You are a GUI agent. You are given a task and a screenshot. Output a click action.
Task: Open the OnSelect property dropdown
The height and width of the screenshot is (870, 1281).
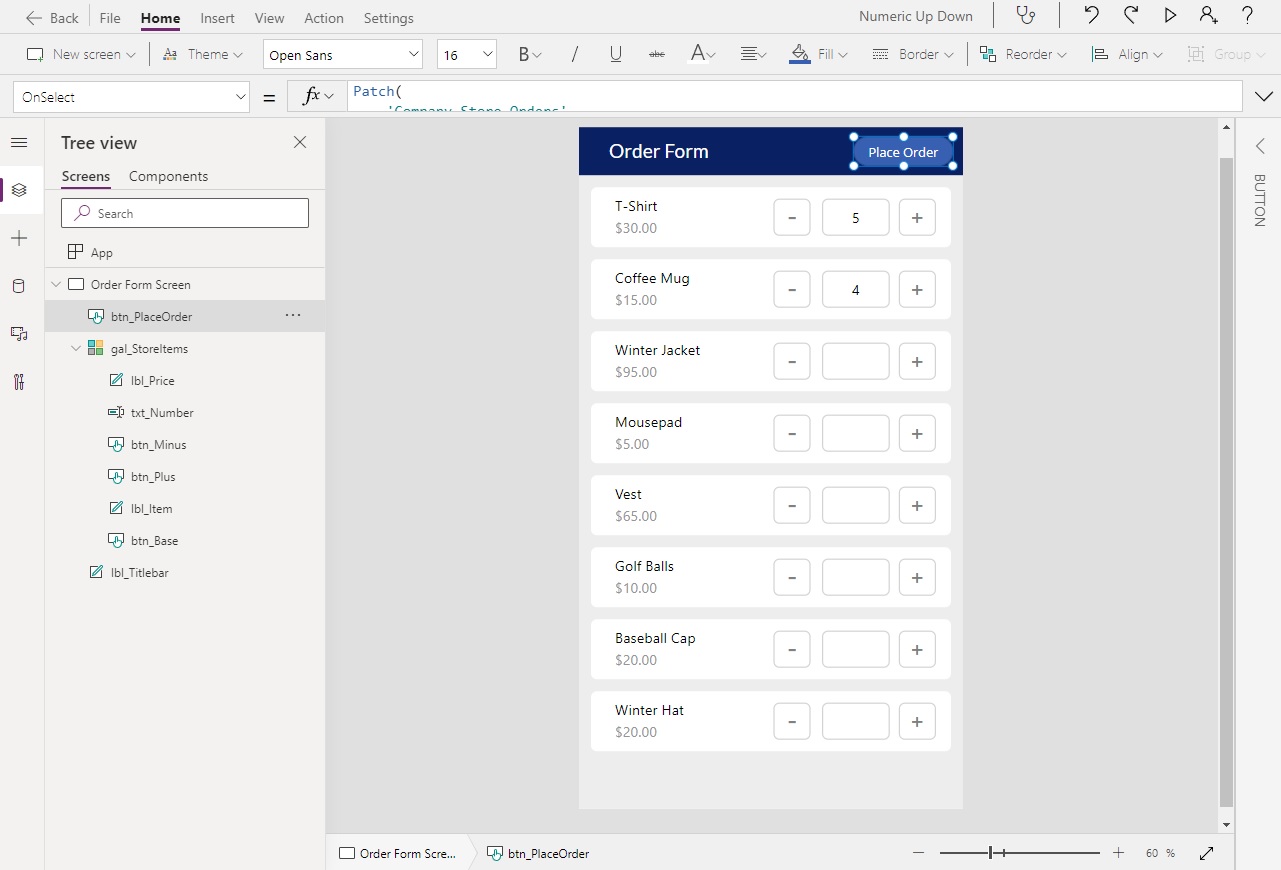(x=131, y=97)
